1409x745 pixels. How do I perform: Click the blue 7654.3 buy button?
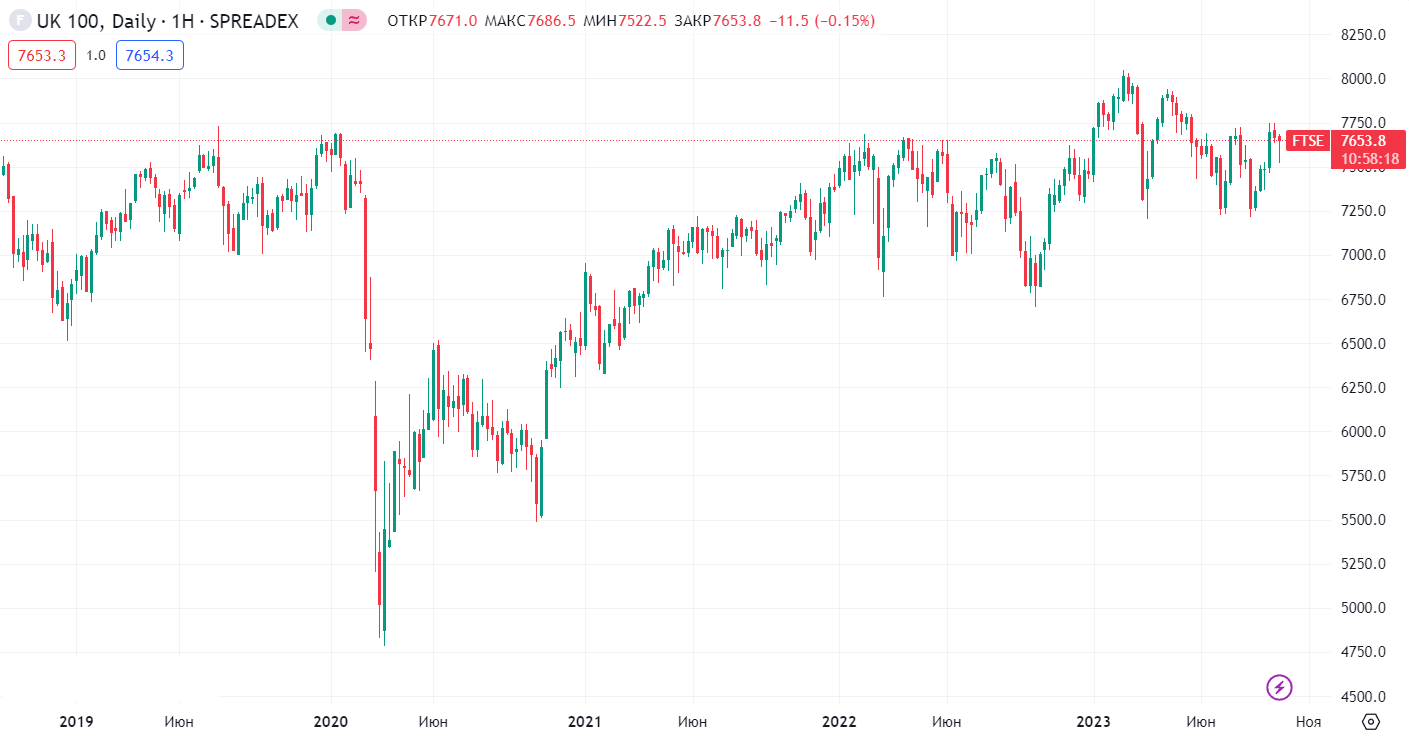(x=149, y=55)
